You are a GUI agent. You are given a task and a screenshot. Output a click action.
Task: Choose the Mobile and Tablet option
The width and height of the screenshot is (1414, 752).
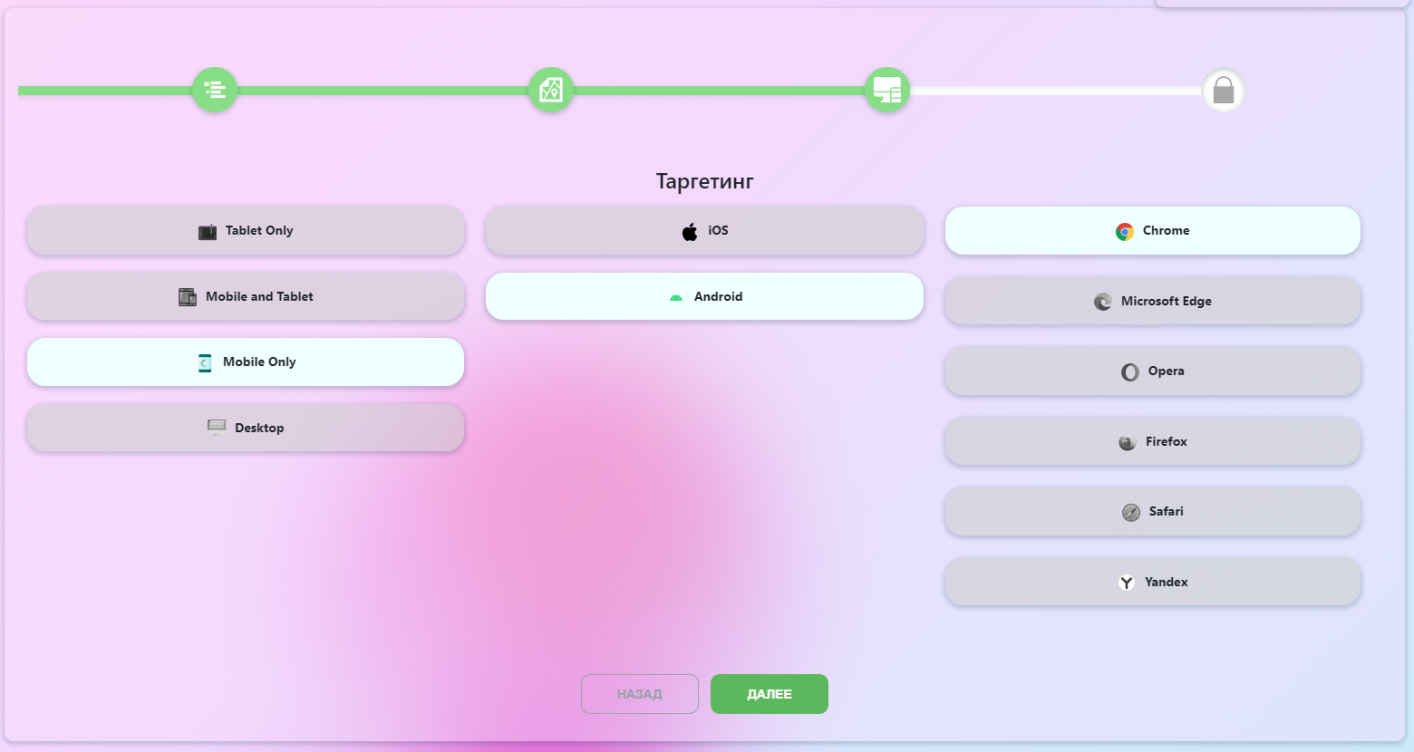coord(245,297)
